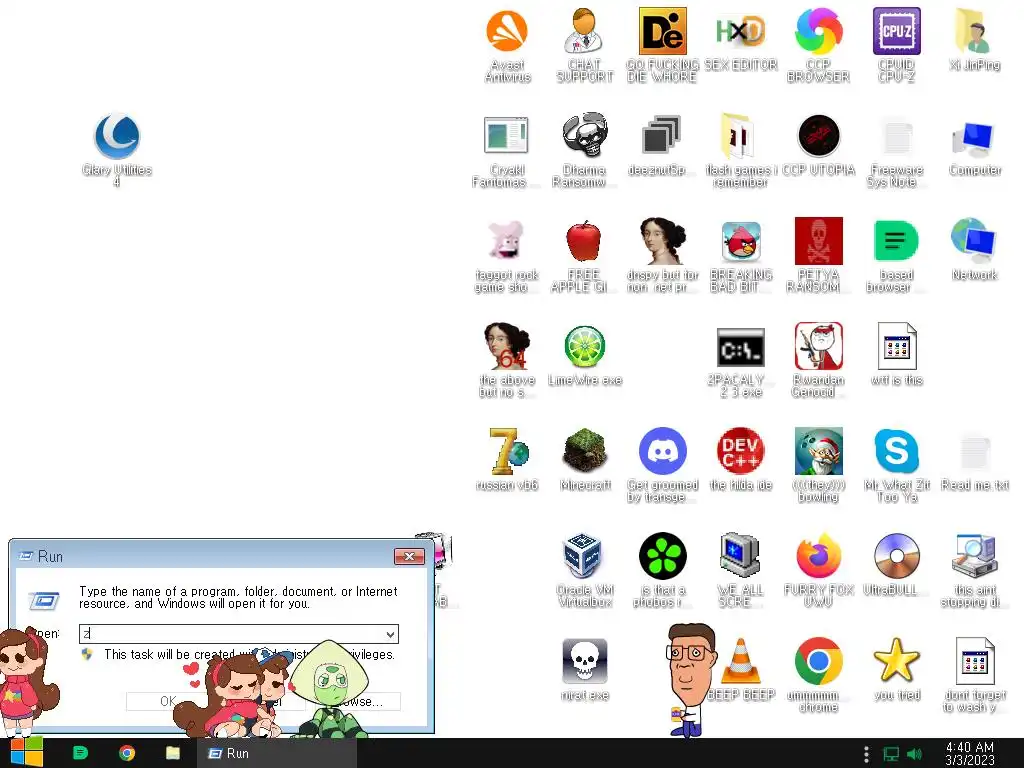Viewport: 1024px width, 768px height.
Task: Launch the LimeWire exe icon
Action: 584,347
